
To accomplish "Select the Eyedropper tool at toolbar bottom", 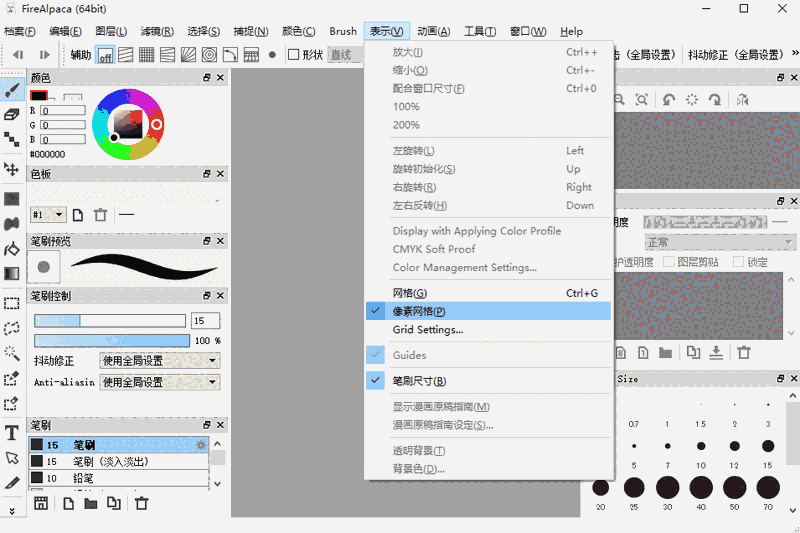I will click(x=12, y=483).
